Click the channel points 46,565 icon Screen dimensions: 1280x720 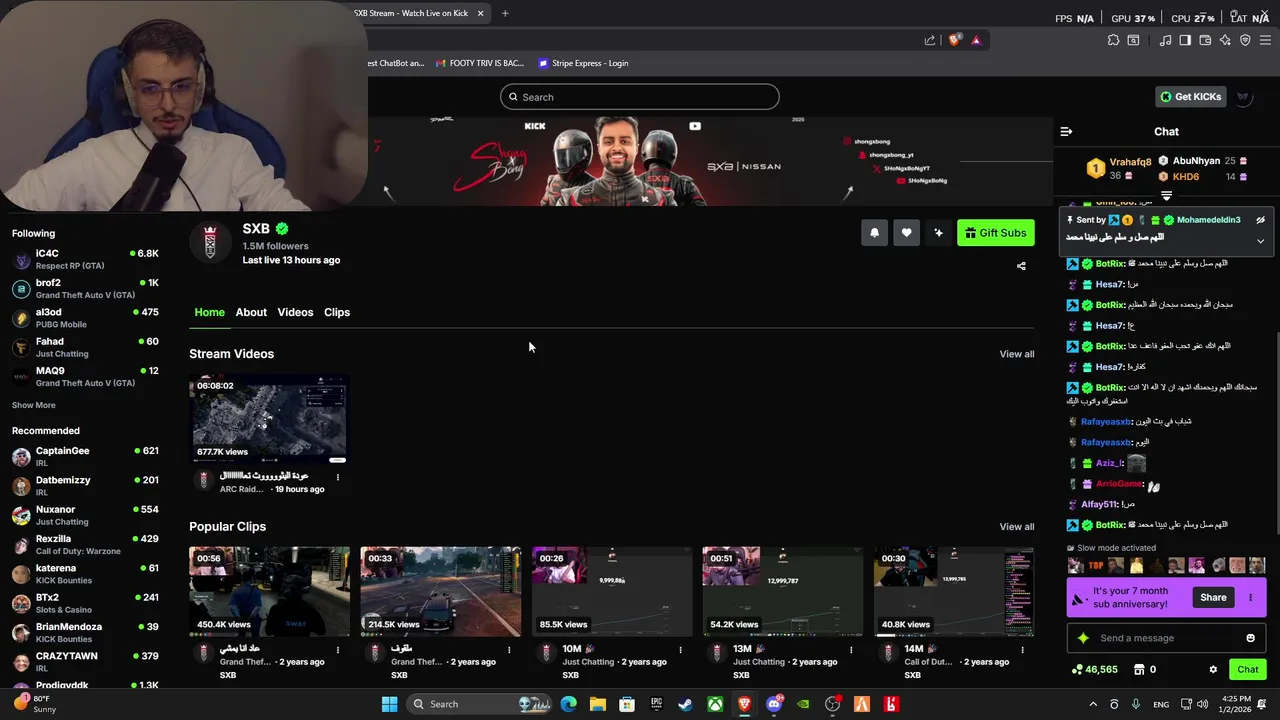pos(1077,670)
